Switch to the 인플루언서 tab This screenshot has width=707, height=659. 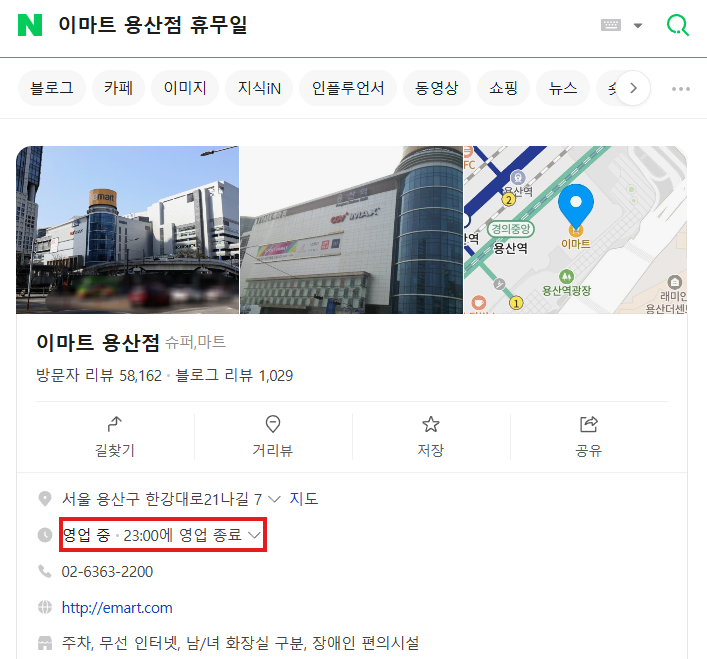click(x=348, y=88)
